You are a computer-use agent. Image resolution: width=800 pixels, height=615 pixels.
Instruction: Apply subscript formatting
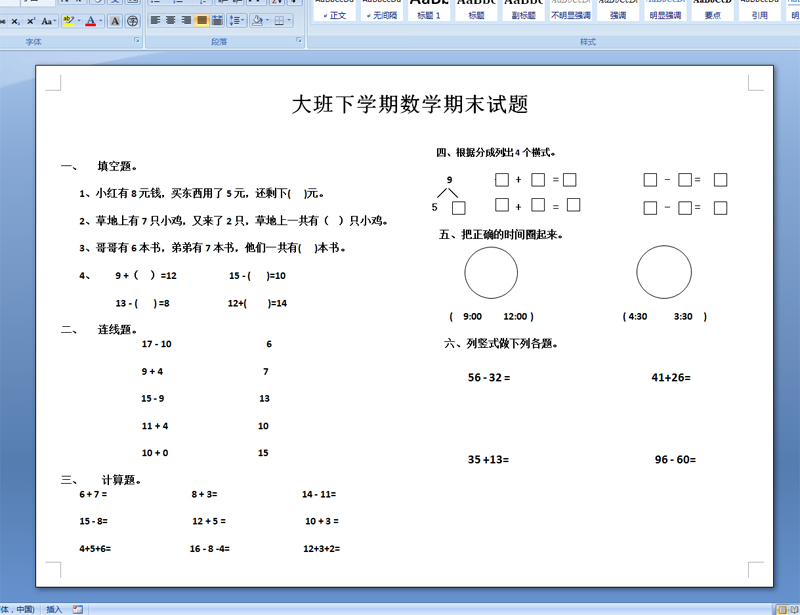point(16,21)
